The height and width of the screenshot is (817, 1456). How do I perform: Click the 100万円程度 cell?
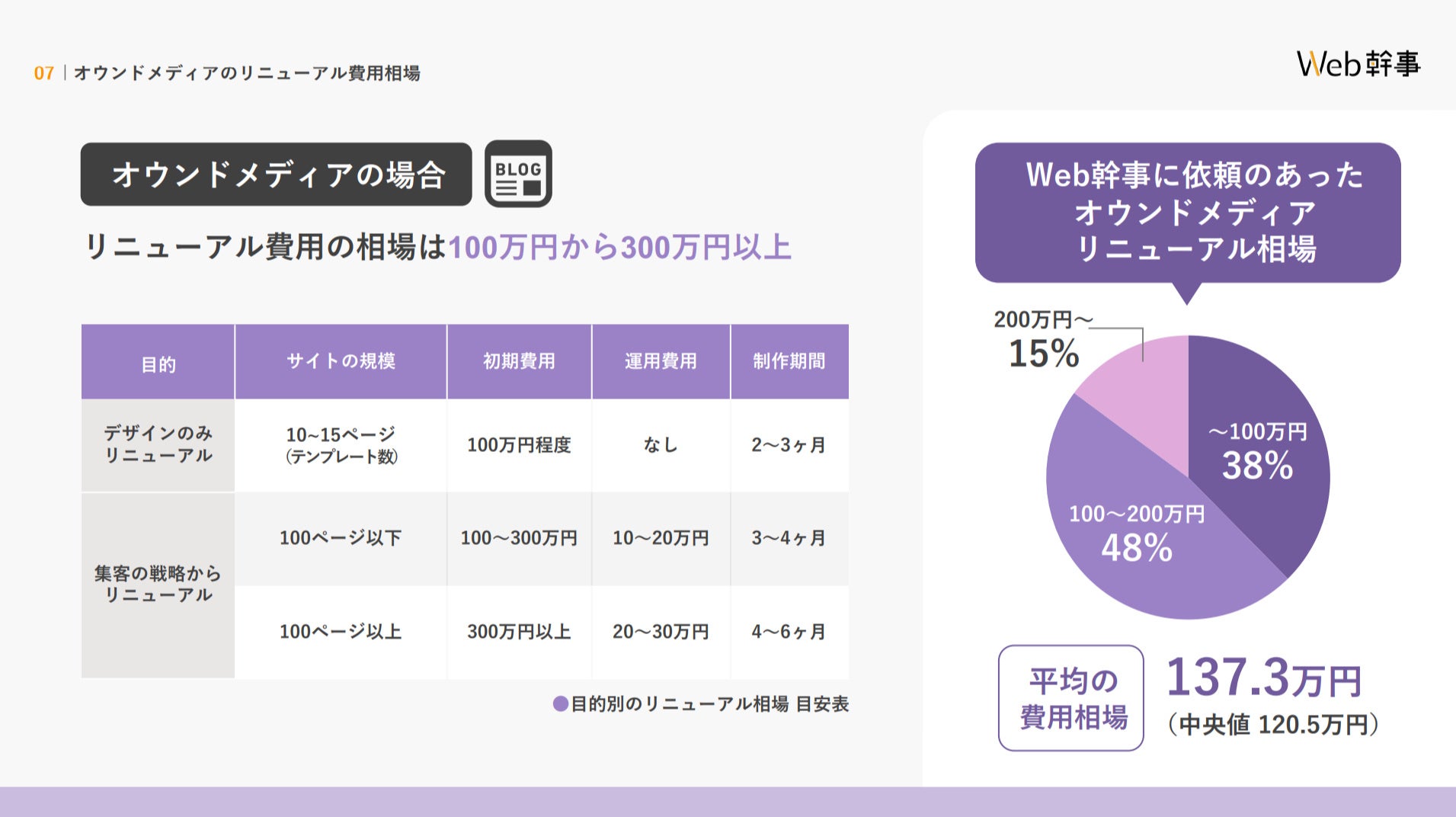point(519,445)
